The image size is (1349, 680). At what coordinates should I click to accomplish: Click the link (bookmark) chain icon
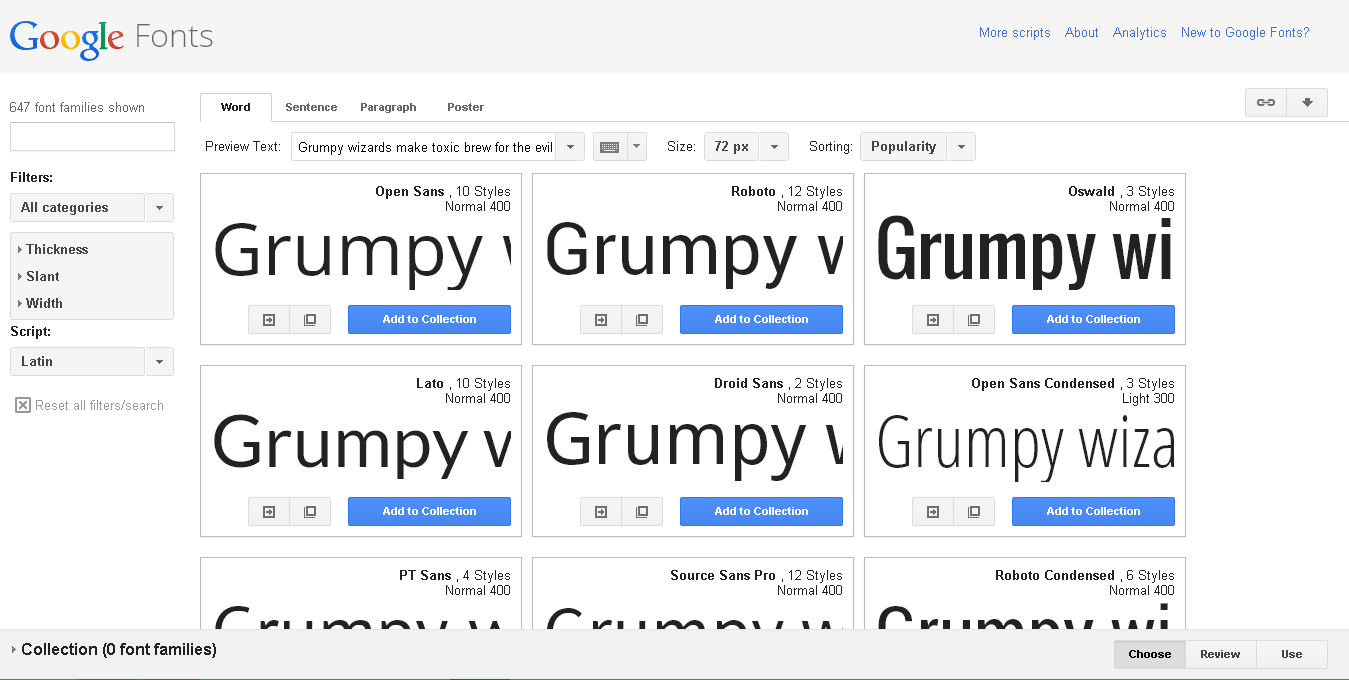point(1266,102)
